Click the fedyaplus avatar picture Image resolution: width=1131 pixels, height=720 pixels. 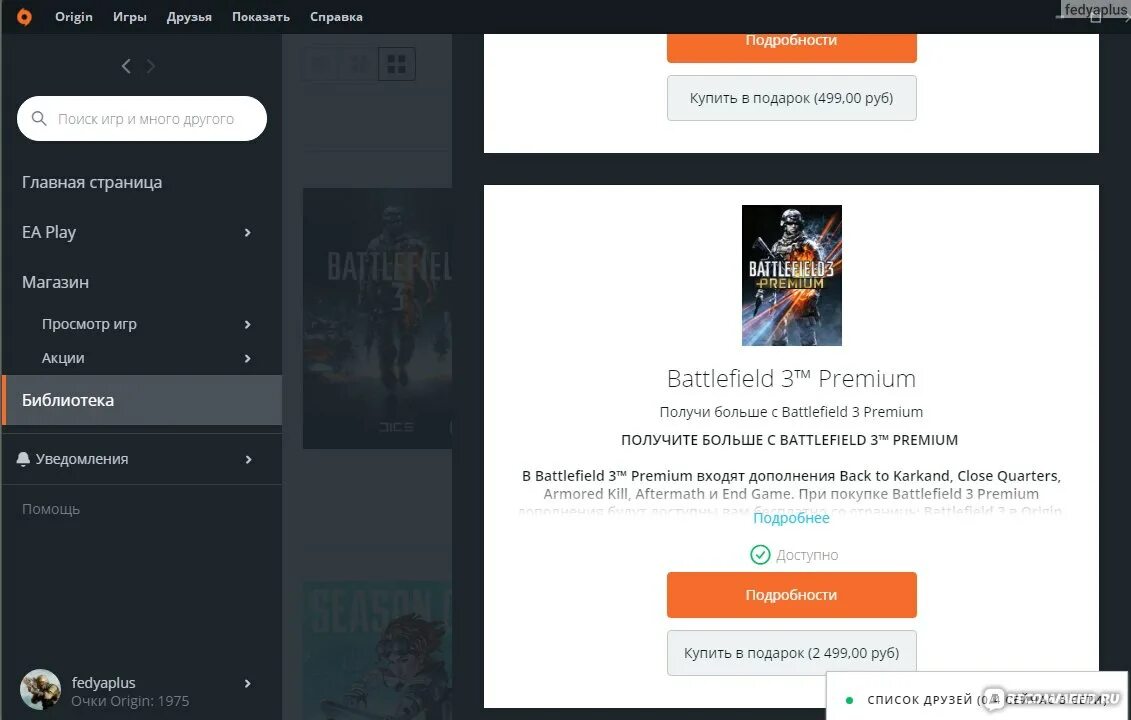click(40, 689)
